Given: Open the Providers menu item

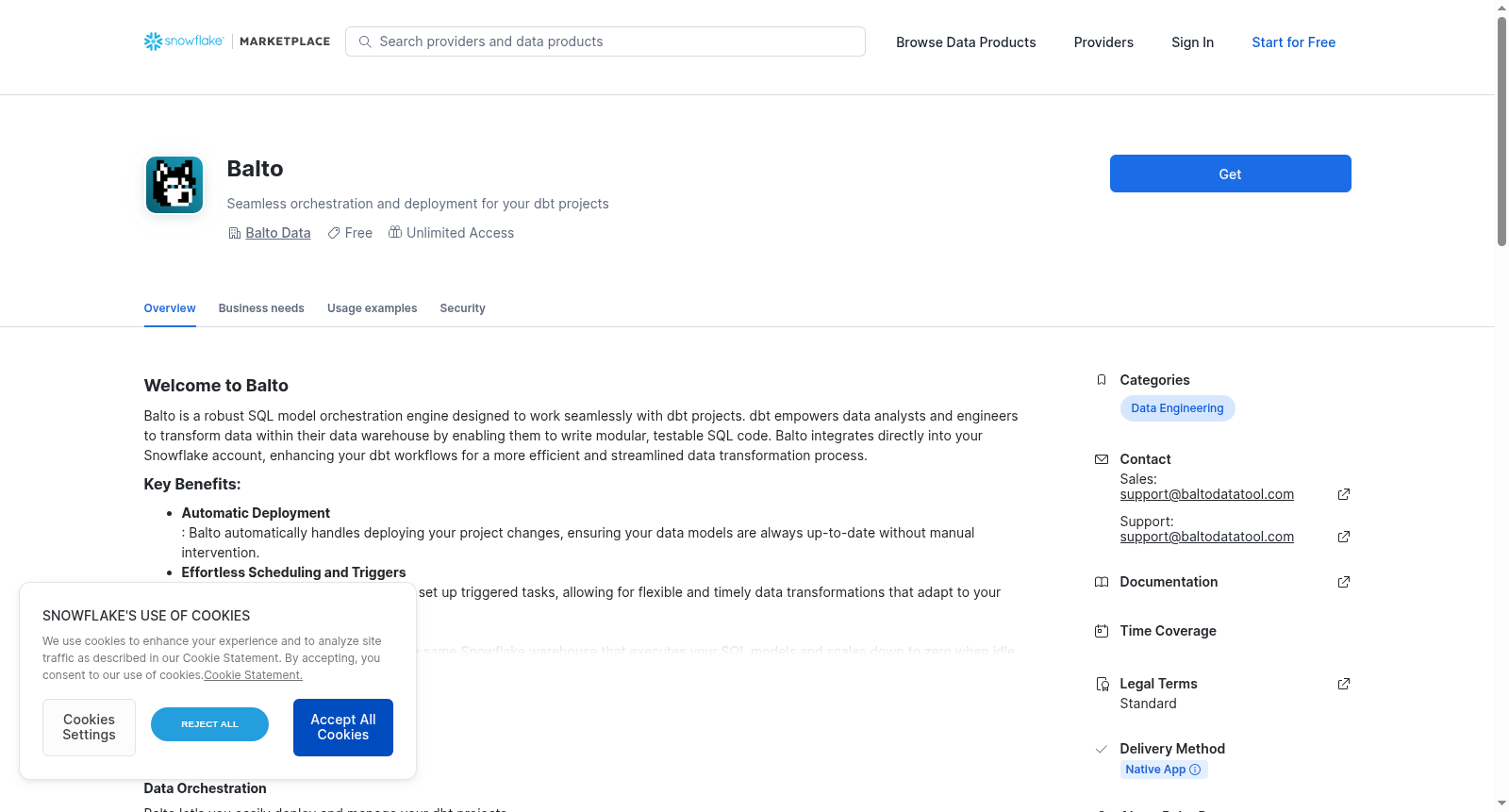Looking at the screenshot, I should point(1103,42).
